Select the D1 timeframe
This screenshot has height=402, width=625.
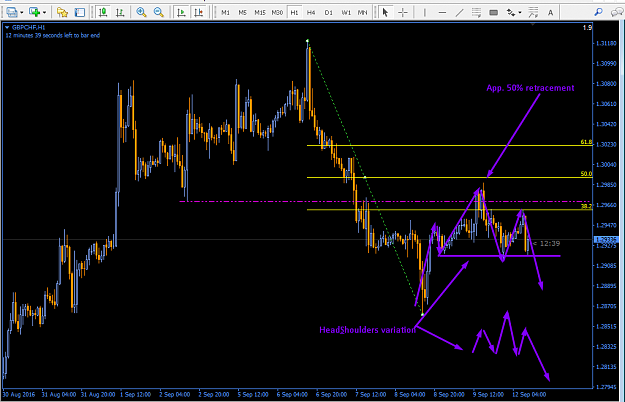tap(328, 13)
